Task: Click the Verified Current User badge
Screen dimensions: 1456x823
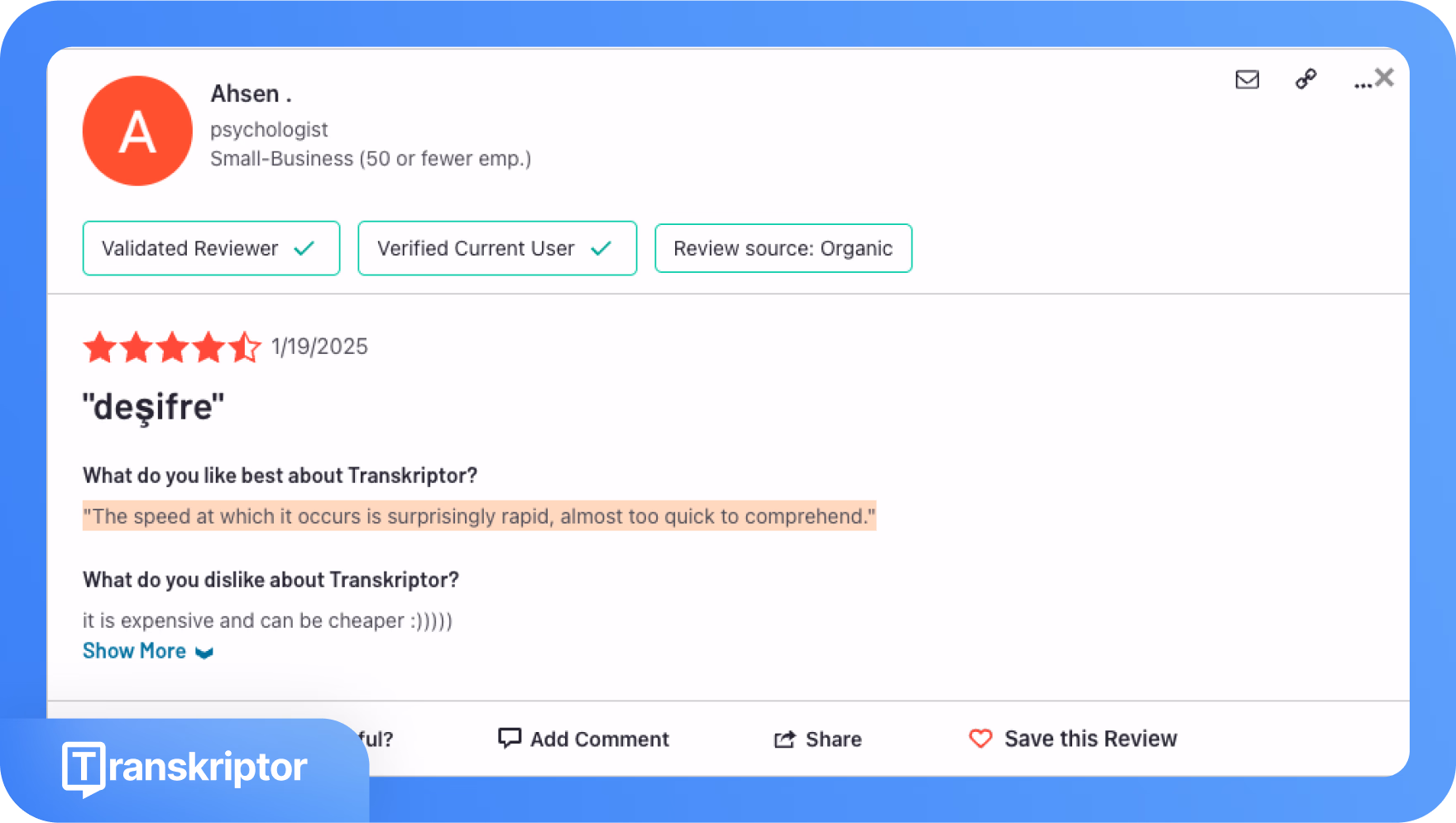Action: pyautogui.click(x=497, y=248)
